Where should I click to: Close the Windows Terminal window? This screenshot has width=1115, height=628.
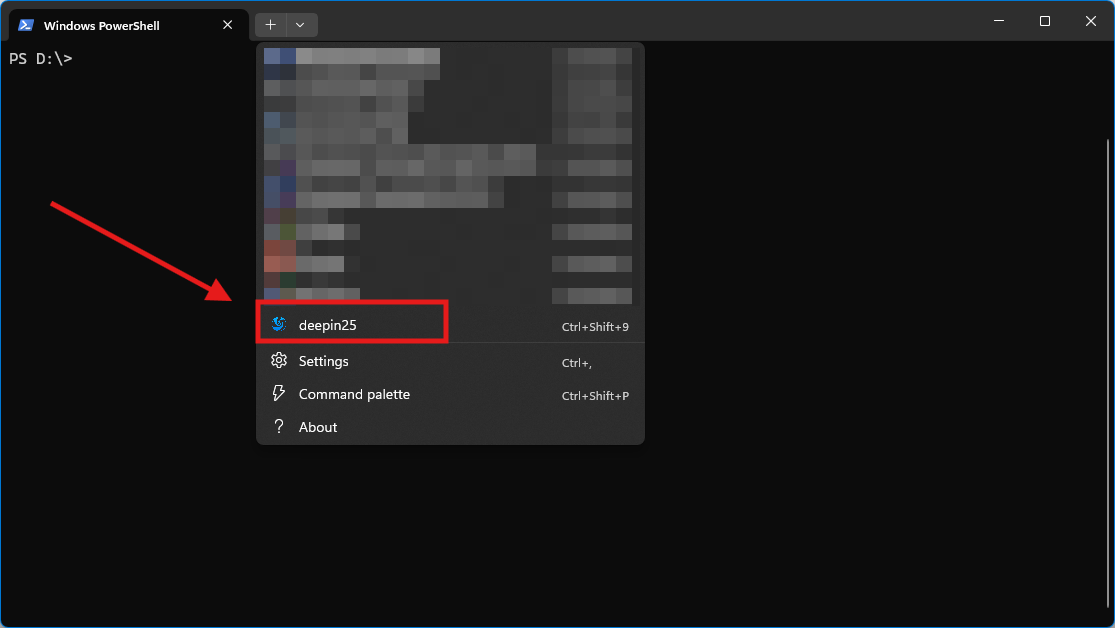[x=1091, y=21]
